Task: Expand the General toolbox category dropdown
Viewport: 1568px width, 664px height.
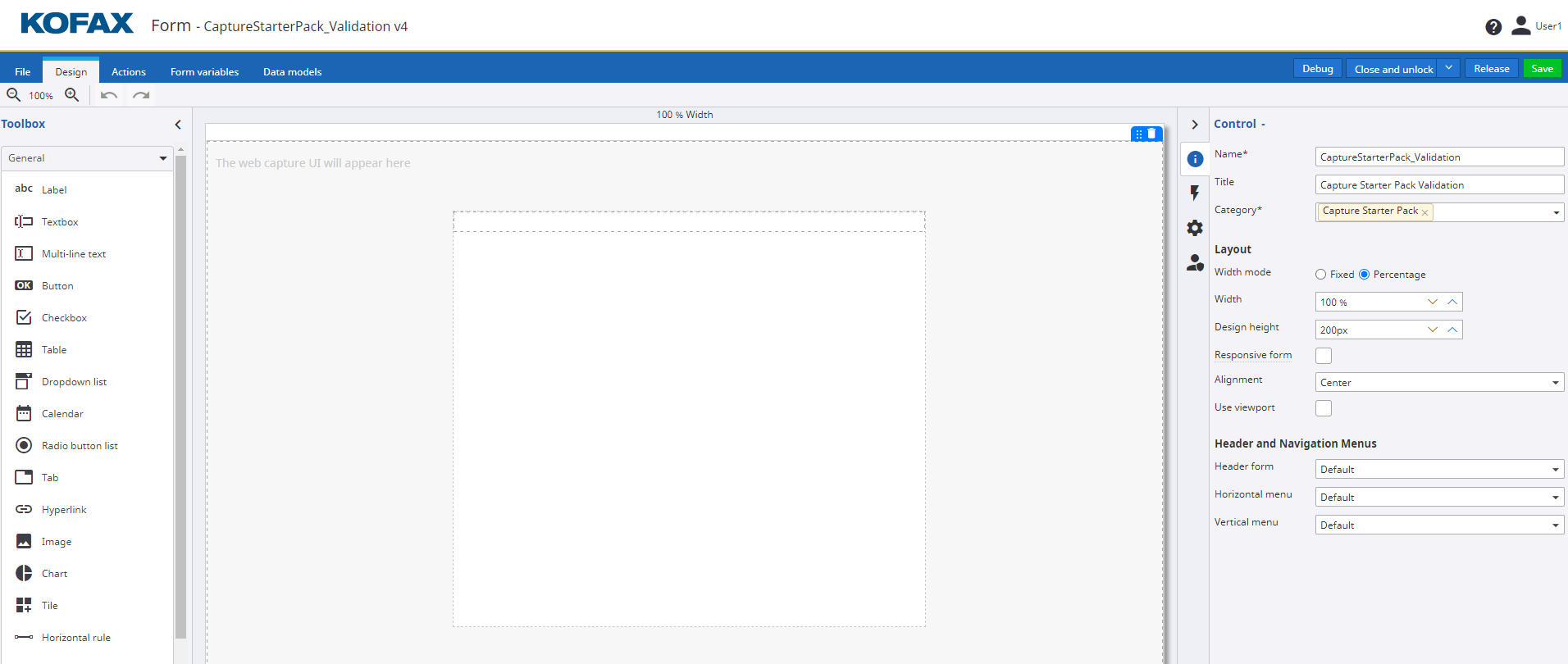Action: click(x=87, y=158)
